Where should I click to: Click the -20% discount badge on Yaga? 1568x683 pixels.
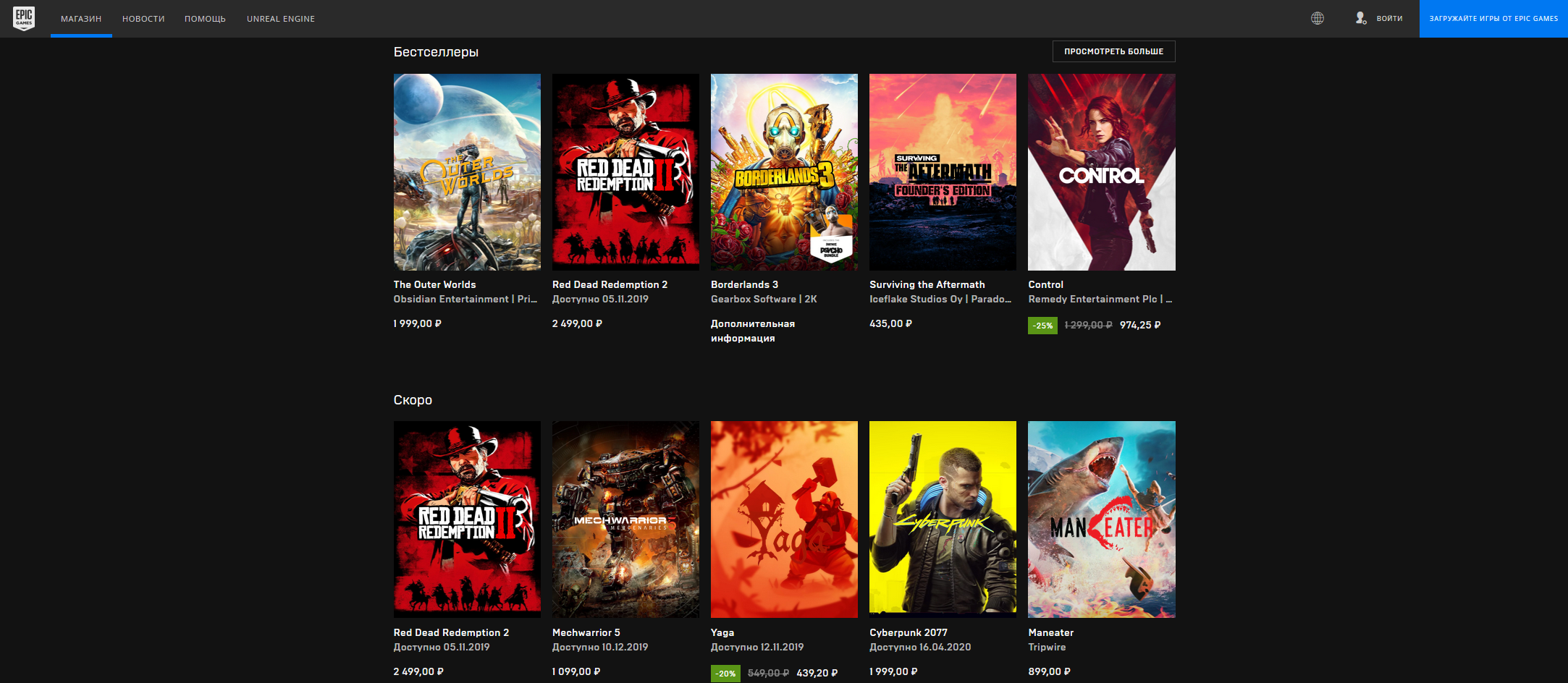click(726, 674)
